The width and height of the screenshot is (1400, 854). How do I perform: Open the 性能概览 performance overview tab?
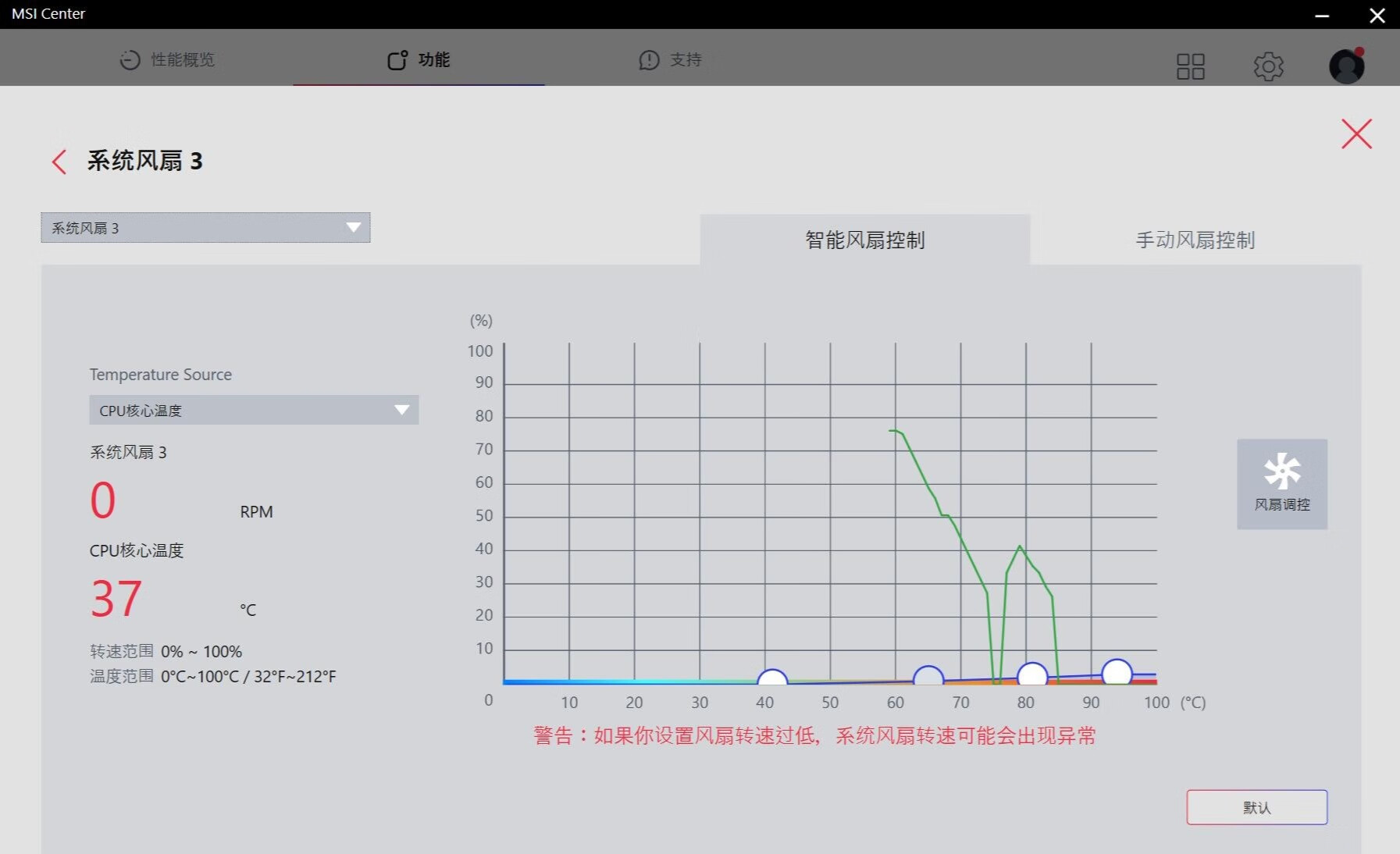pyautogui.click(x=167, y=60)
